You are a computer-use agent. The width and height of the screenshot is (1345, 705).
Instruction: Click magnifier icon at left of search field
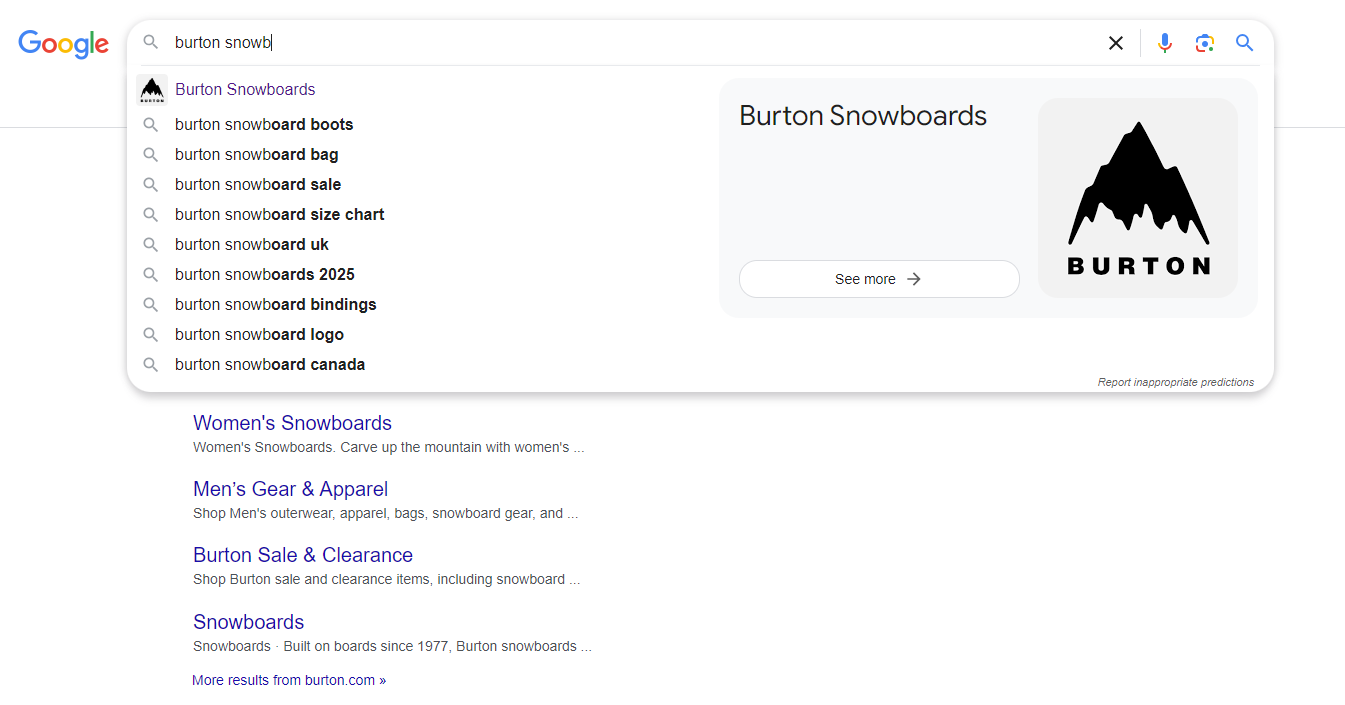click(x=151, y=42)
